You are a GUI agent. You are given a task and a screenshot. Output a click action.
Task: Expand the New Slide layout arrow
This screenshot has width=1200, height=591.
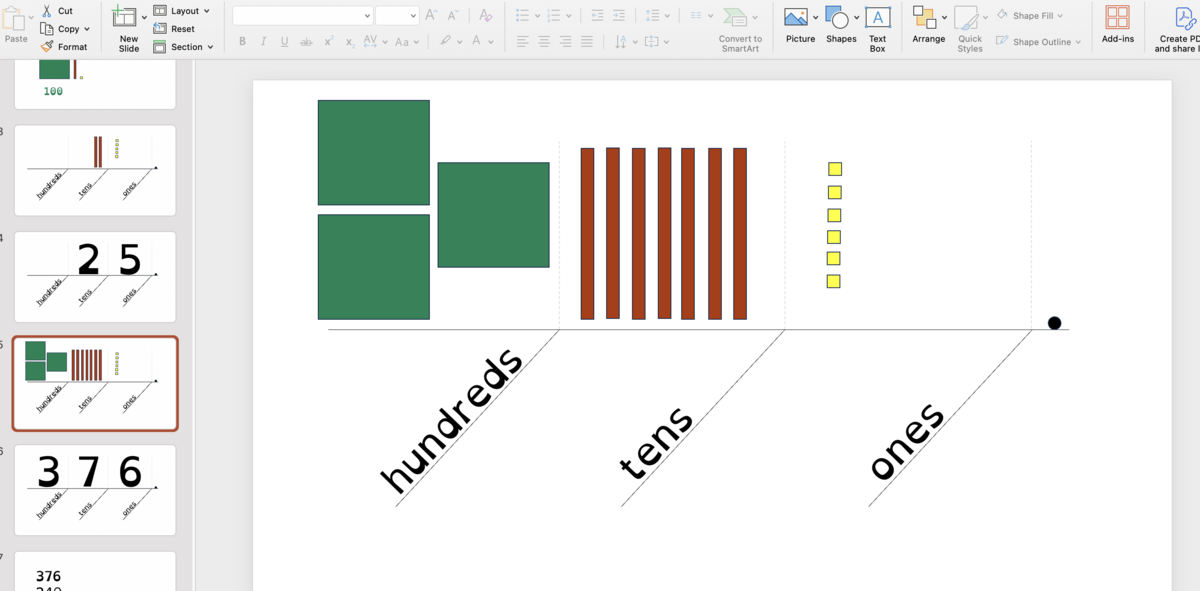point(145,18)
